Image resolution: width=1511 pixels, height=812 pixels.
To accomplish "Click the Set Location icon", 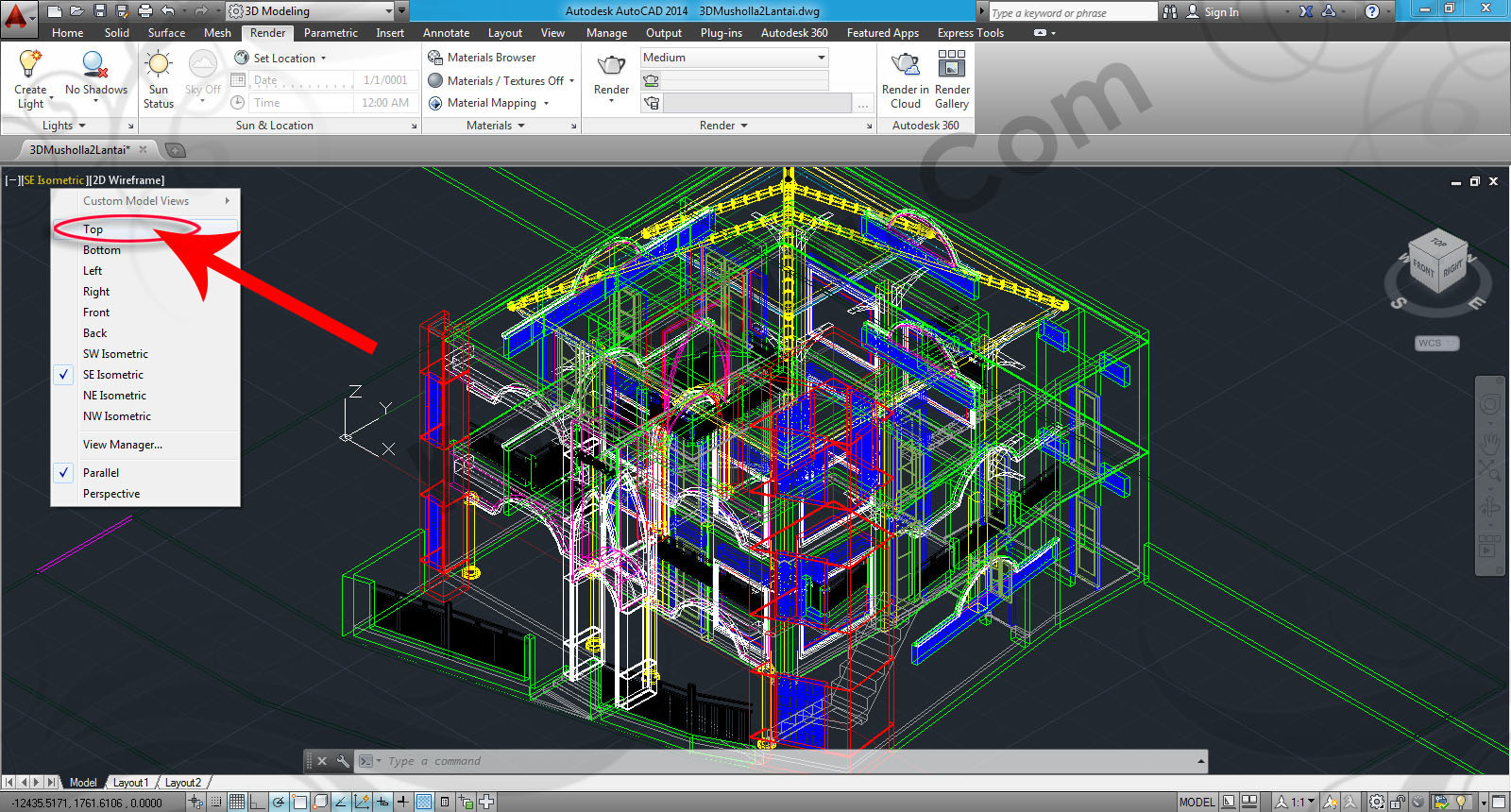I will pos(242,58).
